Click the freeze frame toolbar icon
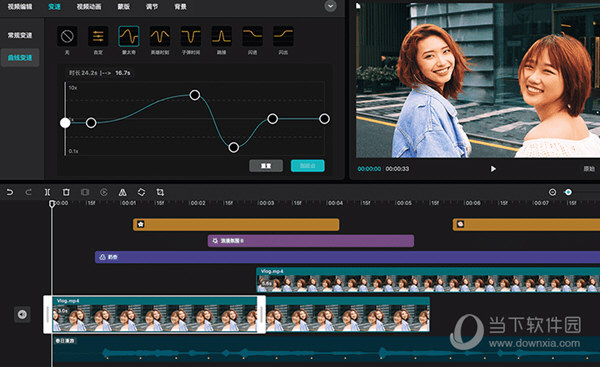Screen dimensions: 600x367 pyautogui.click(x=85, y=192)
